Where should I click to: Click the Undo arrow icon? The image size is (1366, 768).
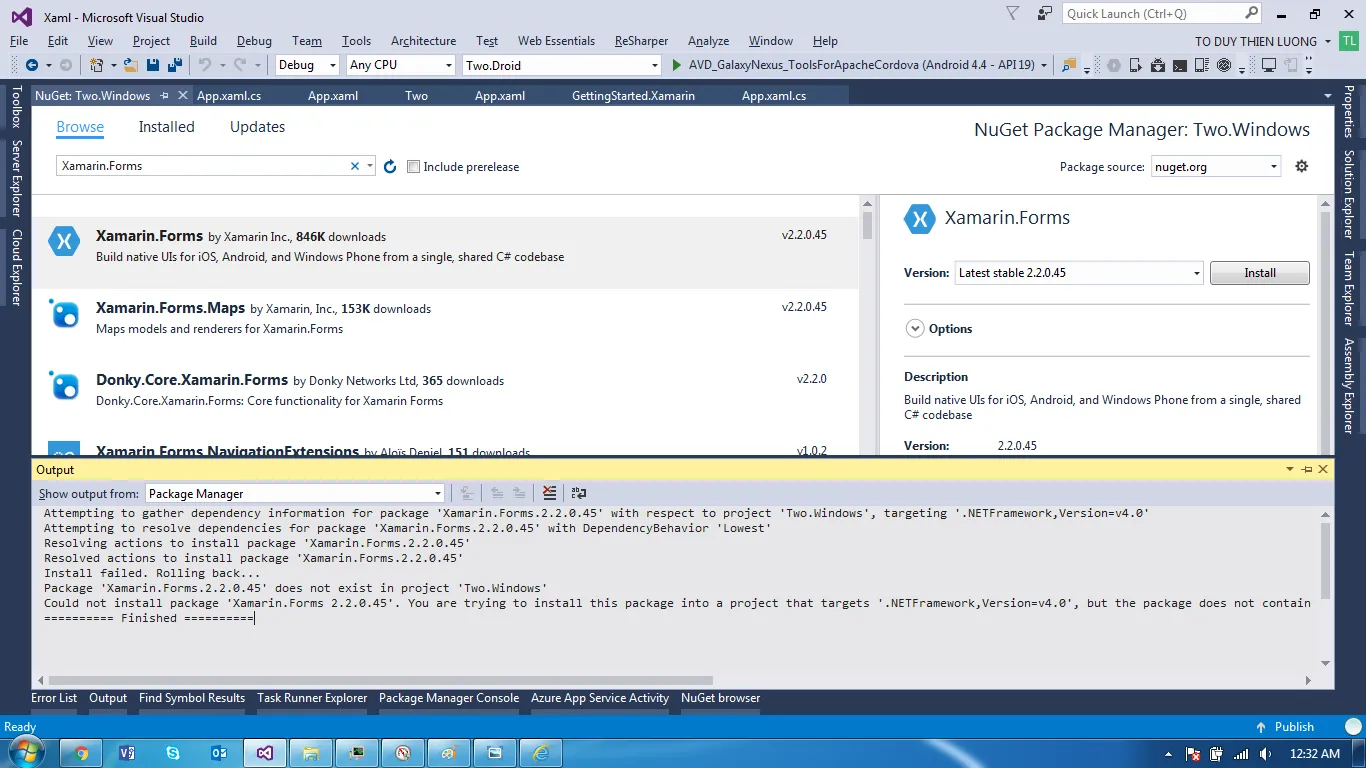[x=205, y=65]
